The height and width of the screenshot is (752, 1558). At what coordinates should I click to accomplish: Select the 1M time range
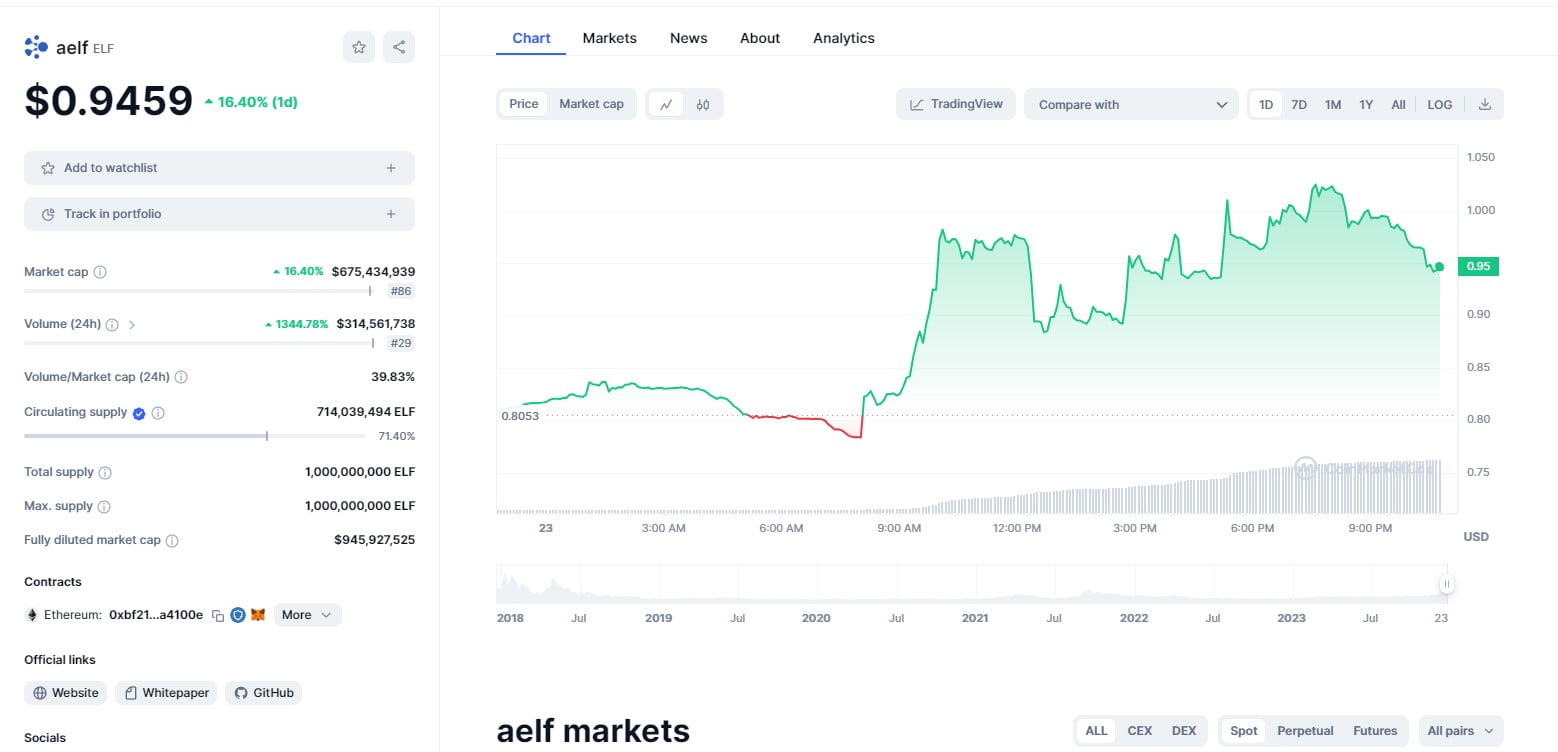[1333, 104]
